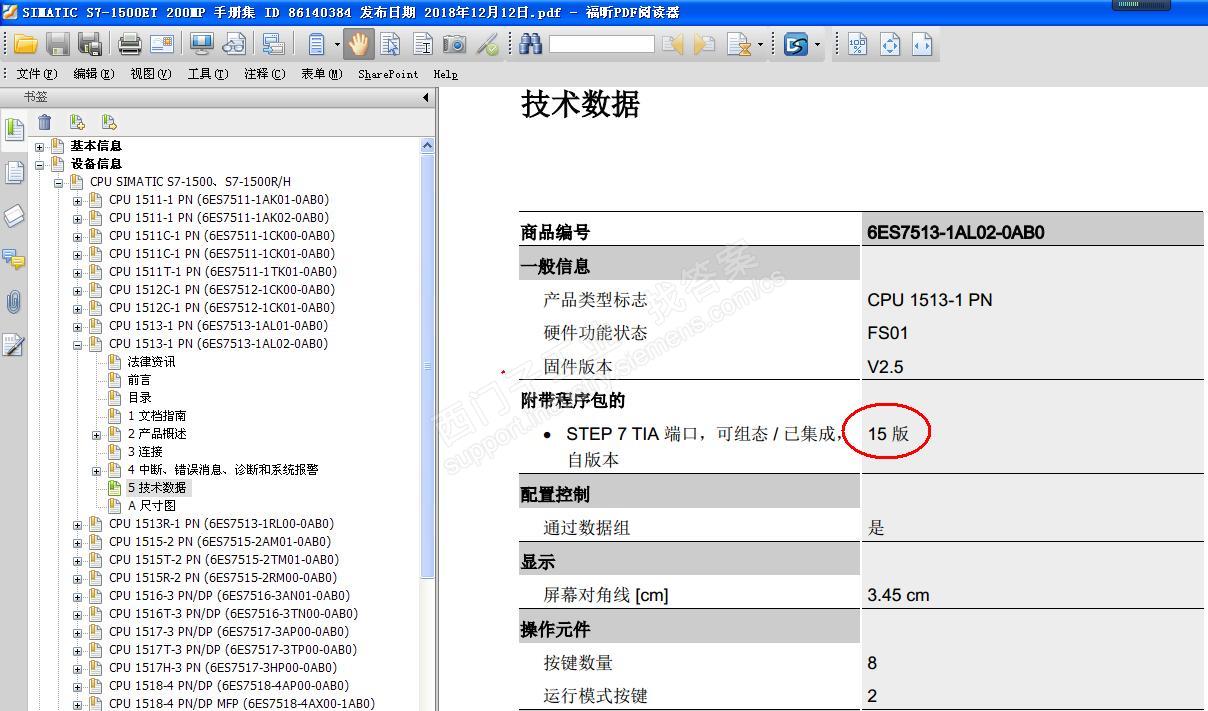Click the page layout toolbar icon

[x=317, y=44]
